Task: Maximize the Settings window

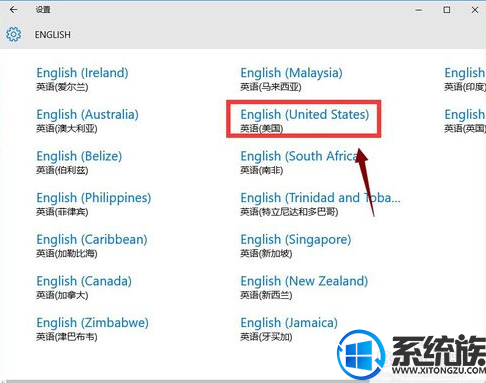Action: coord(447,10)
